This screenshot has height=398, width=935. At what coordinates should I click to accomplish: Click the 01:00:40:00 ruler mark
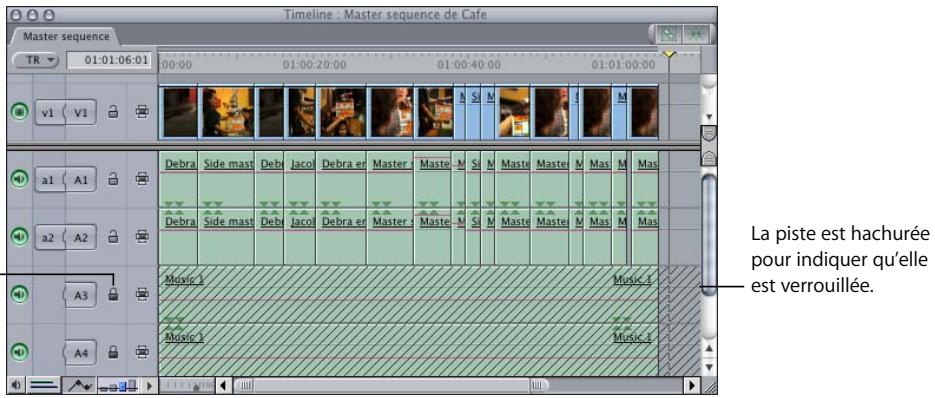(x=469, y=64)
